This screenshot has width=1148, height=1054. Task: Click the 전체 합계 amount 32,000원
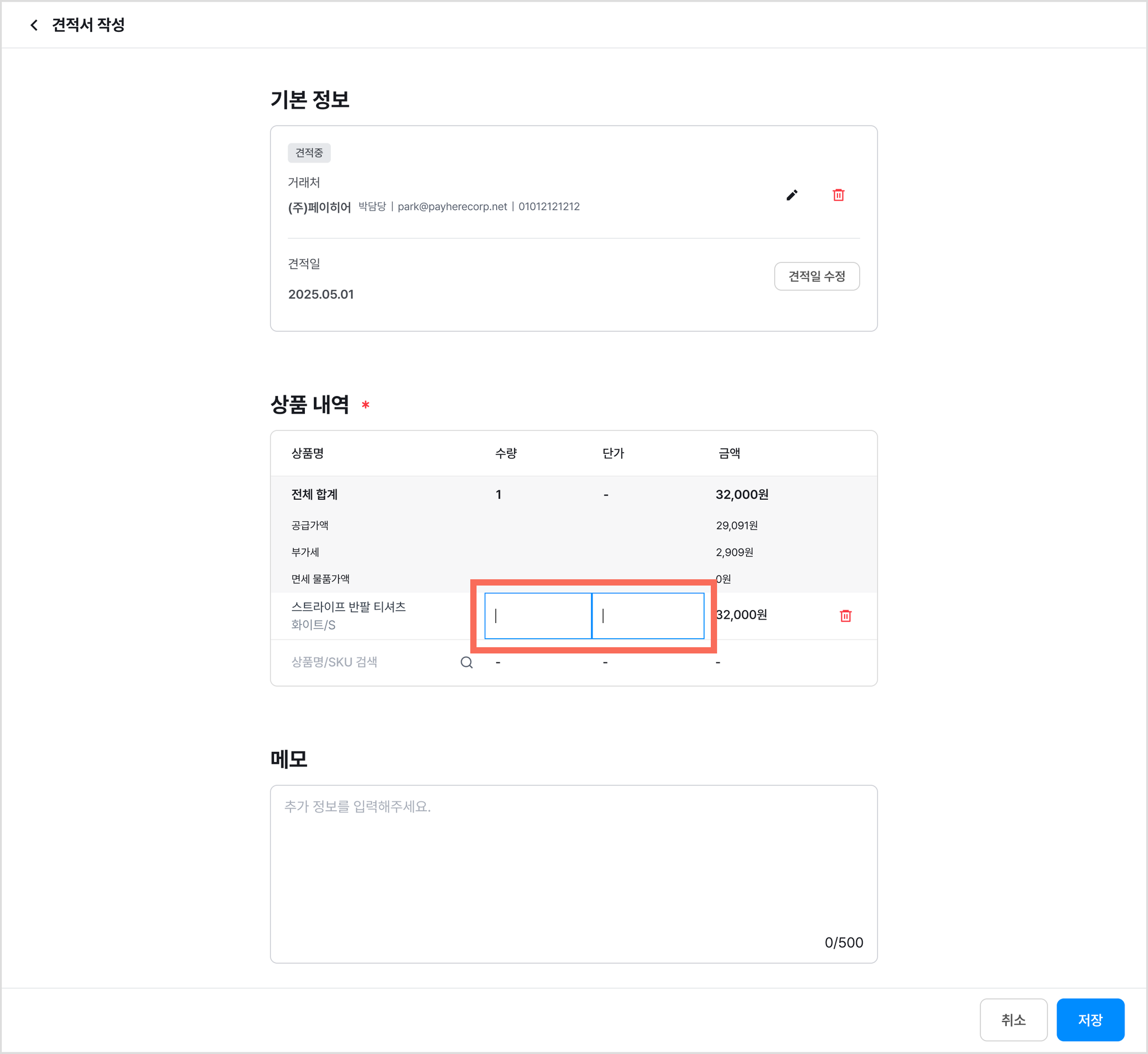[x=742, y=494]
